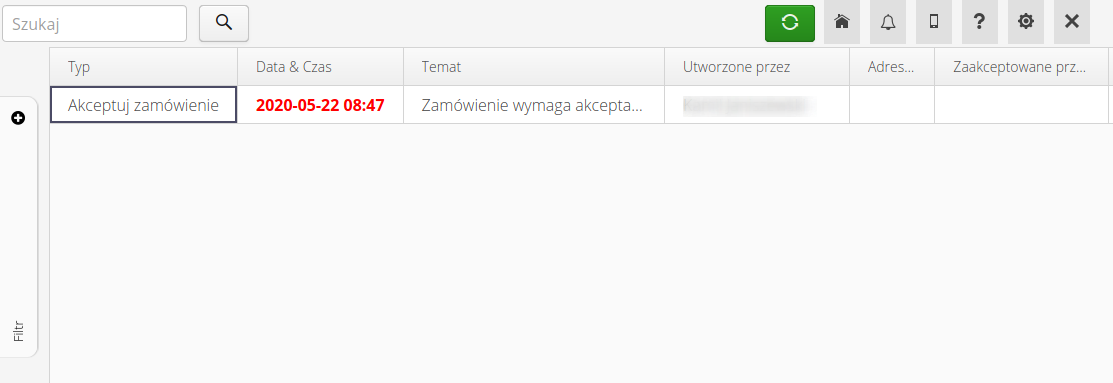Viewport: 1113px width, 383px height.
Task: Click the Adres column header
Action: pyautogui.click(x=892, y=67)
